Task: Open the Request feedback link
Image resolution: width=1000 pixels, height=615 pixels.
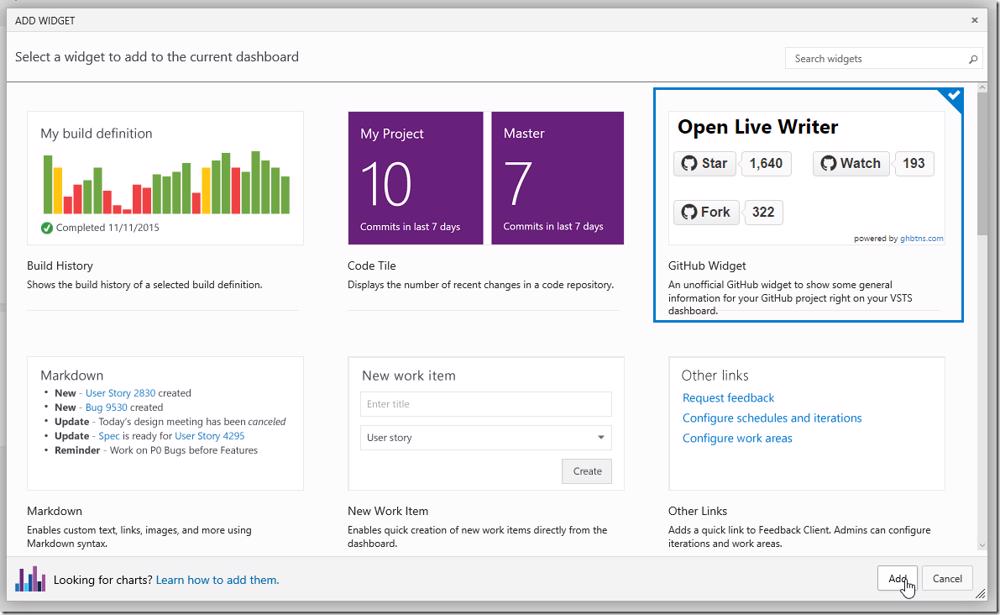Action: click(x=728, y=398)
